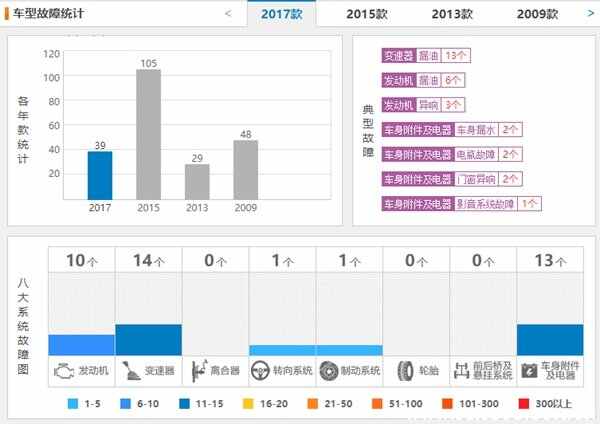Click the brake system (制动系统) disc icon
The height and width of the screenshot is (424, 600).
click(x=327, y=369)
